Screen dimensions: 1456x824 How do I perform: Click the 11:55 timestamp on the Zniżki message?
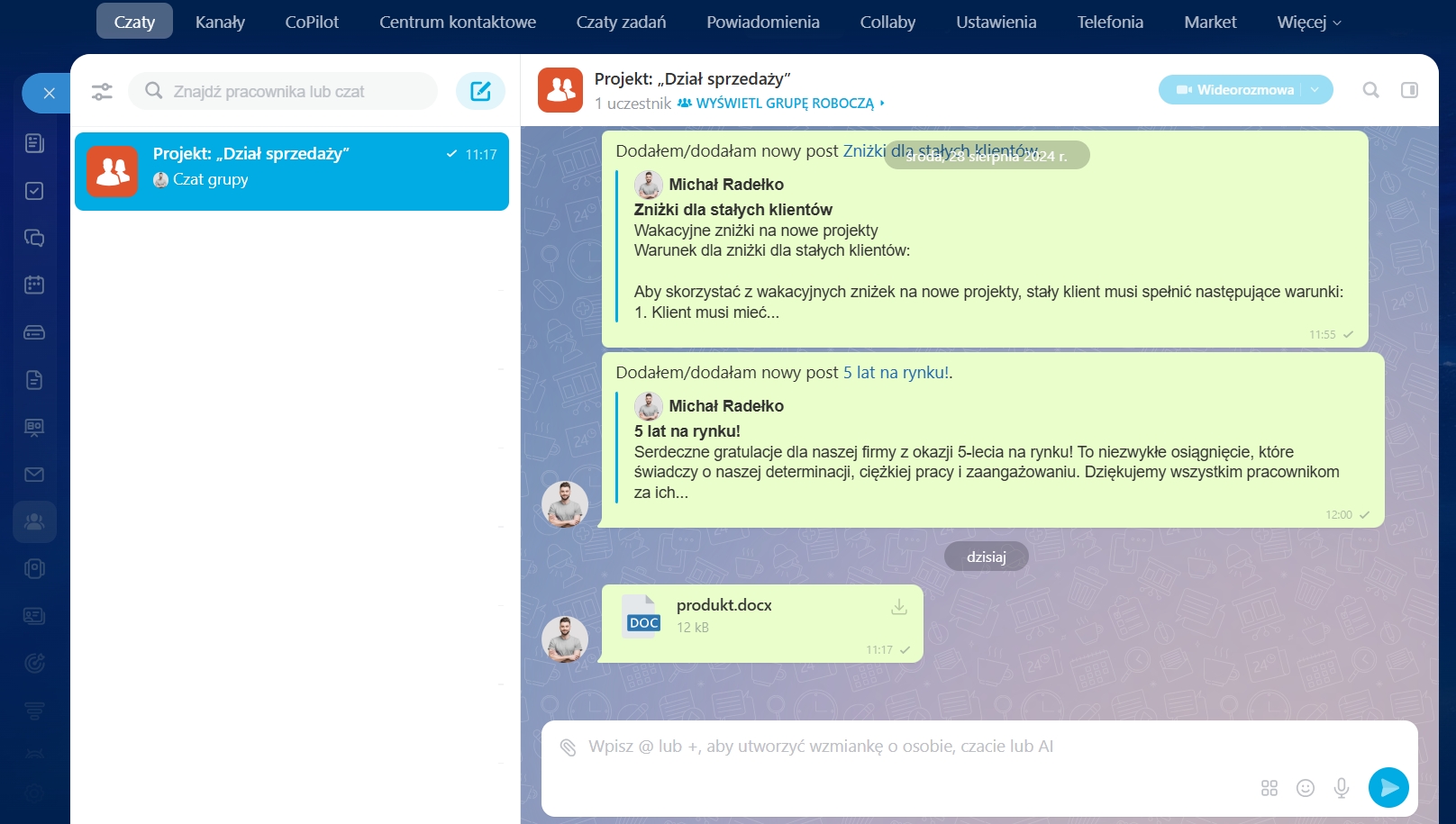coord(1323,335)
